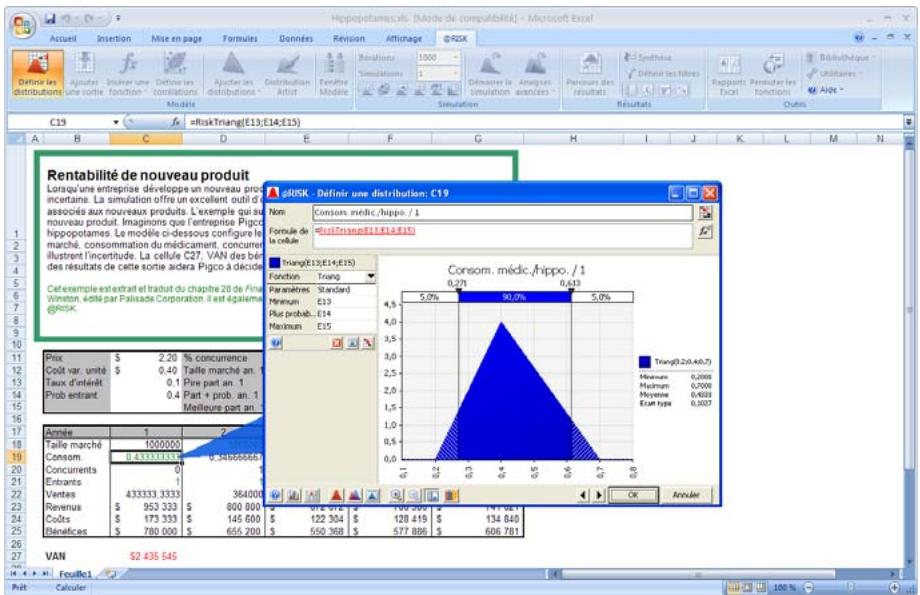
Task: Click Permuter les fonctions icon
Action: click(x=774, y=71)
